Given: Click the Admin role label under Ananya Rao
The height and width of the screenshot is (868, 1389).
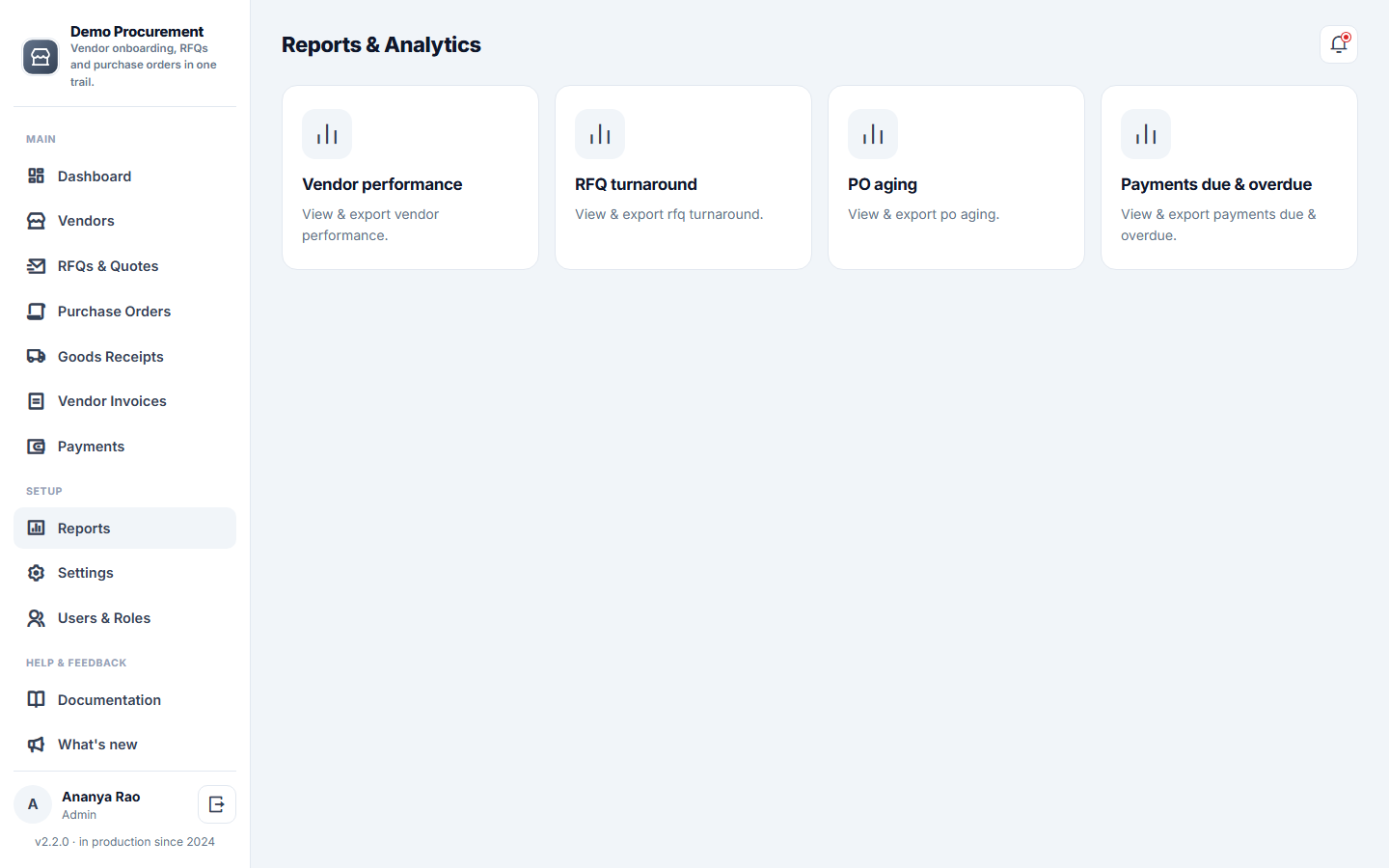Looking at the screenshot, I should click(x=79, y=815).
